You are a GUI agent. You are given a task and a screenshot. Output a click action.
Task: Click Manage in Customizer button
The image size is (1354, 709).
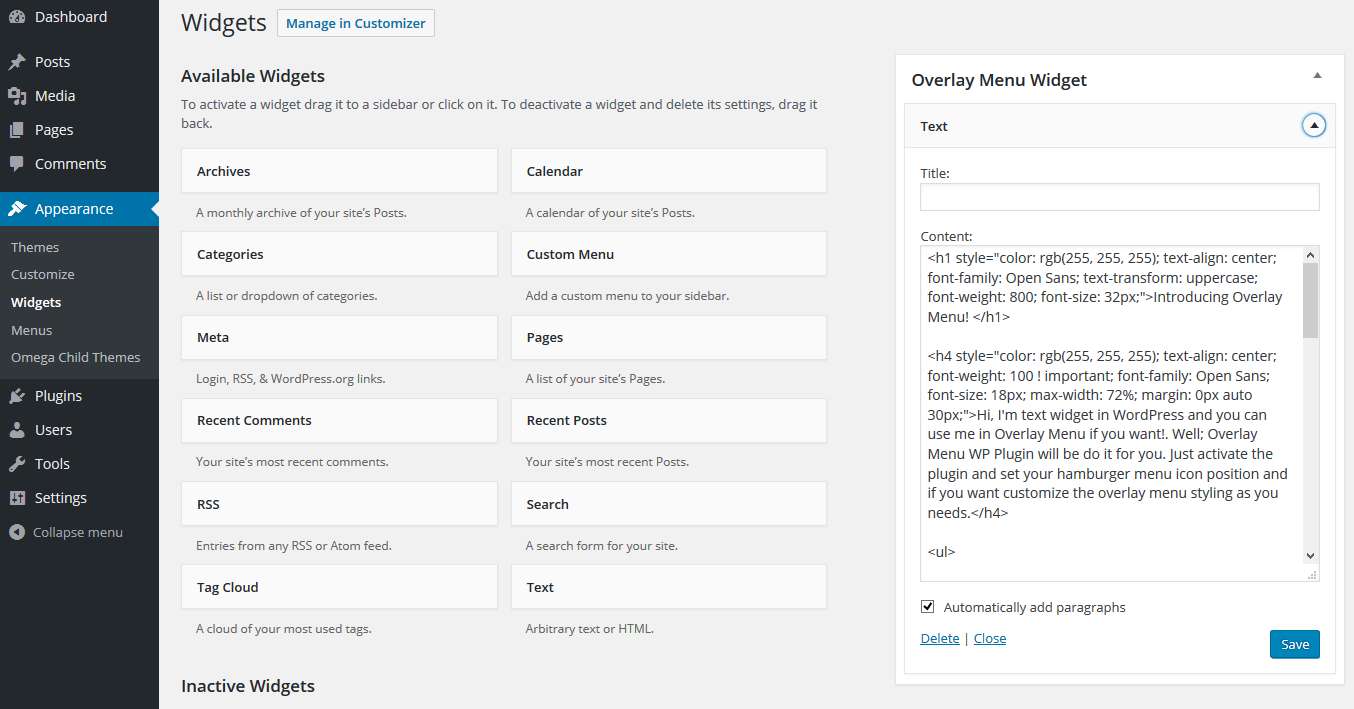click(x=355, y=23)
